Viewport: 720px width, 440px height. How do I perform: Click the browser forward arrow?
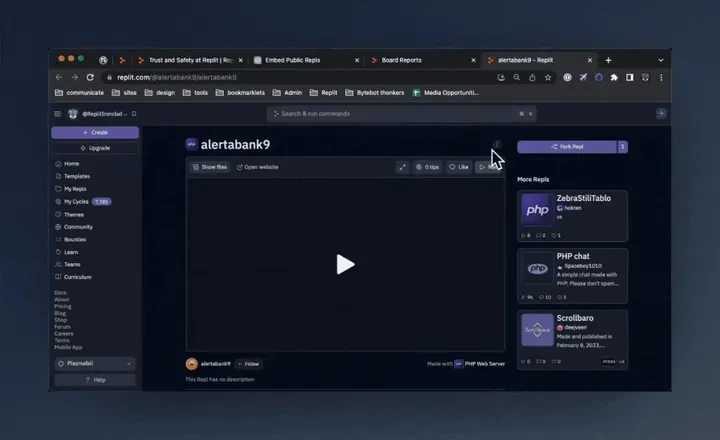pyautogui.click(x=75, y=77)
